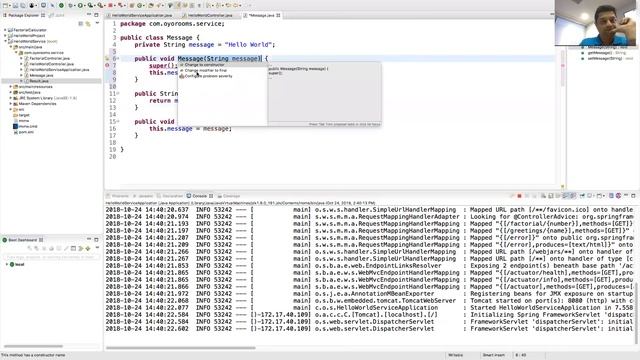This screenshot has height=360, width=640.
Task: Click the red Terminate/Relaunch toolbar icon
Action: [x=111, y=5]
